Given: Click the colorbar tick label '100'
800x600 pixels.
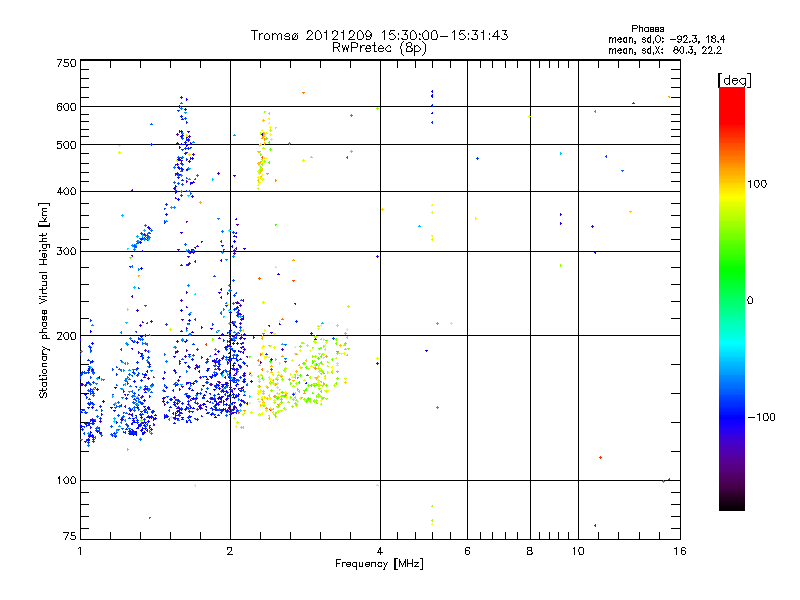Looking at the screenshot, I should point(757,184).
